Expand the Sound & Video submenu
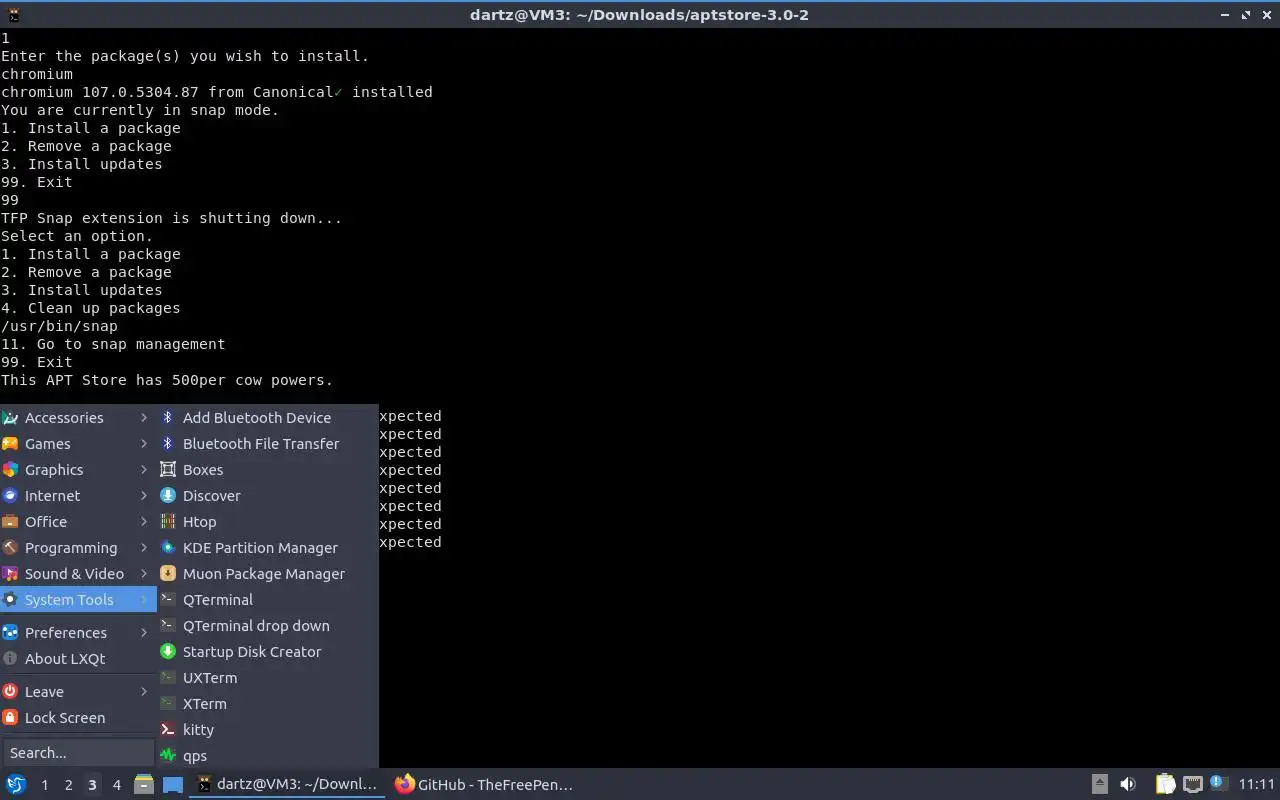Image resolution: width=1280 pixels, height=800 pixels. (x=78, y=574)
